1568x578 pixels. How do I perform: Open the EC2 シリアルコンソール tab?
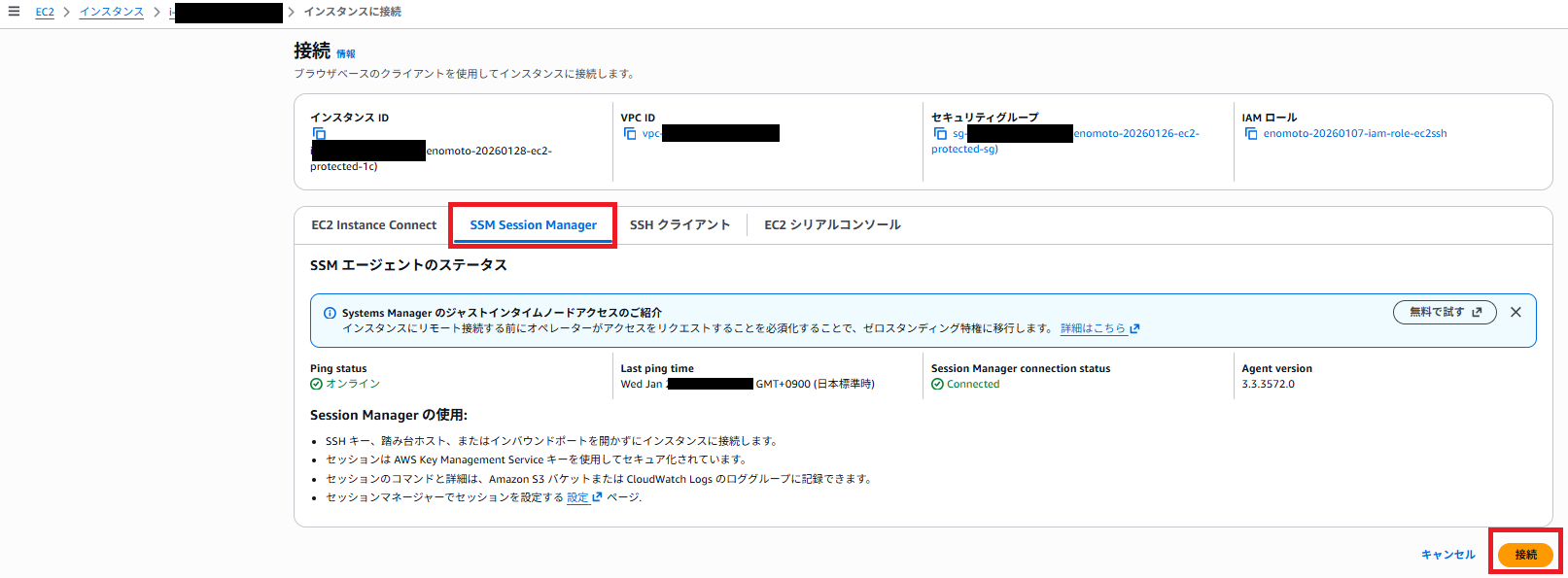click(832, 225)
